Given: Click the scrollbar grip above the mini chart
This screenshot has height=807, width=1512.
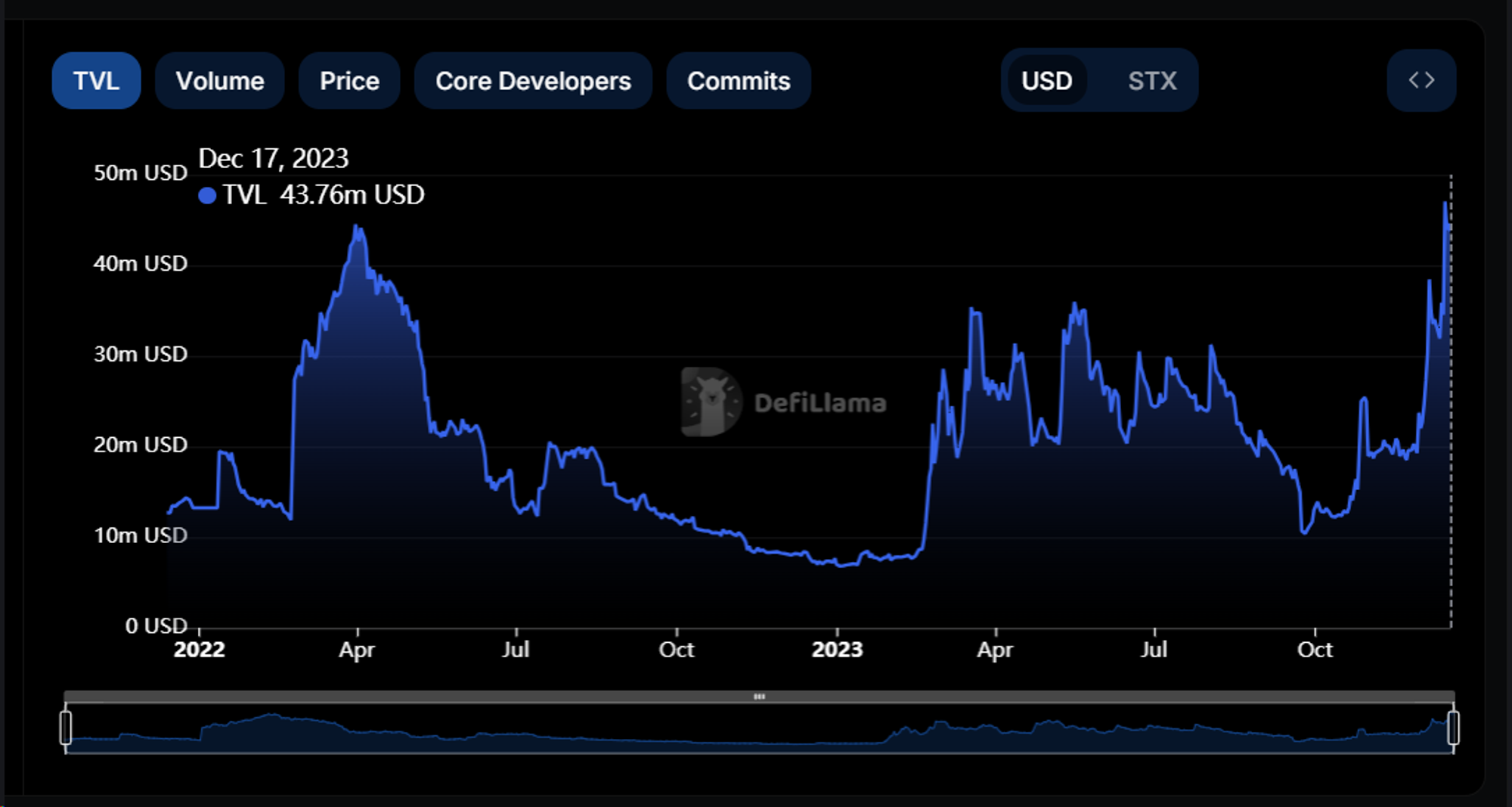Looking at the screenshot, I should click(760, 697).
